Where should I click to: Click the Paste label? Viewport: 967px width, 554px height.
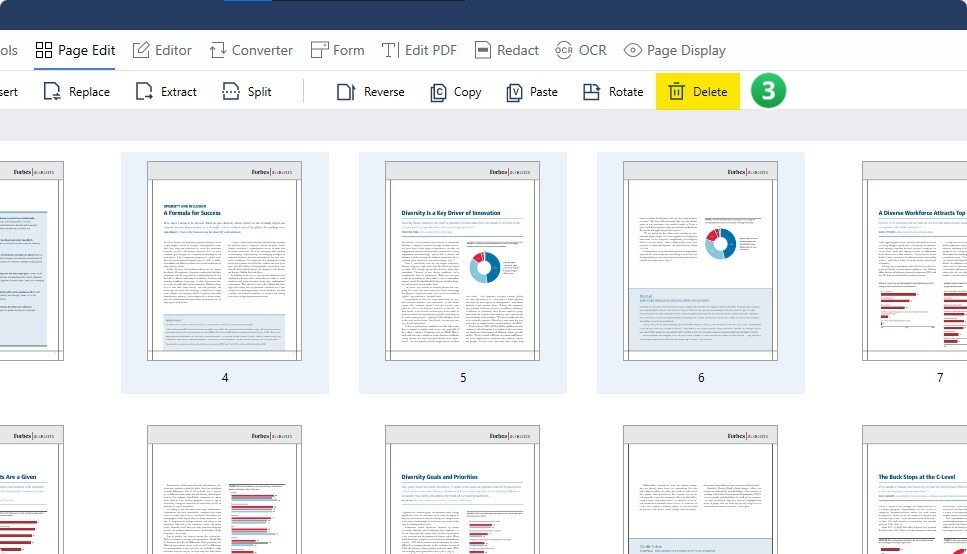(x=544, y=92)
